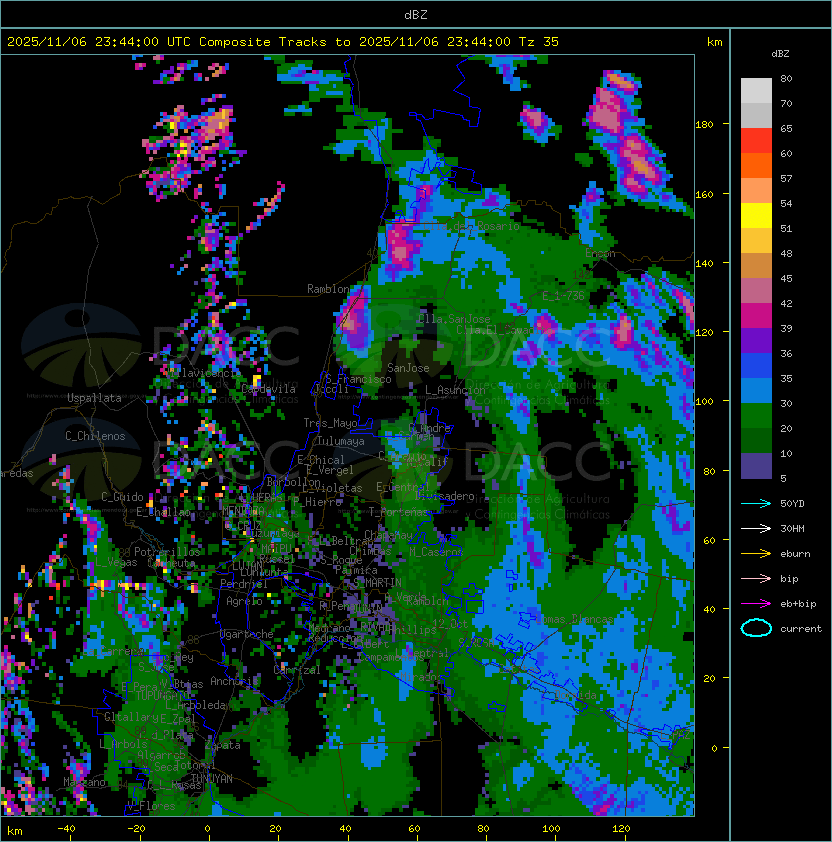Click the dBZ label above legend
The image size is (832, 842).
780,54
